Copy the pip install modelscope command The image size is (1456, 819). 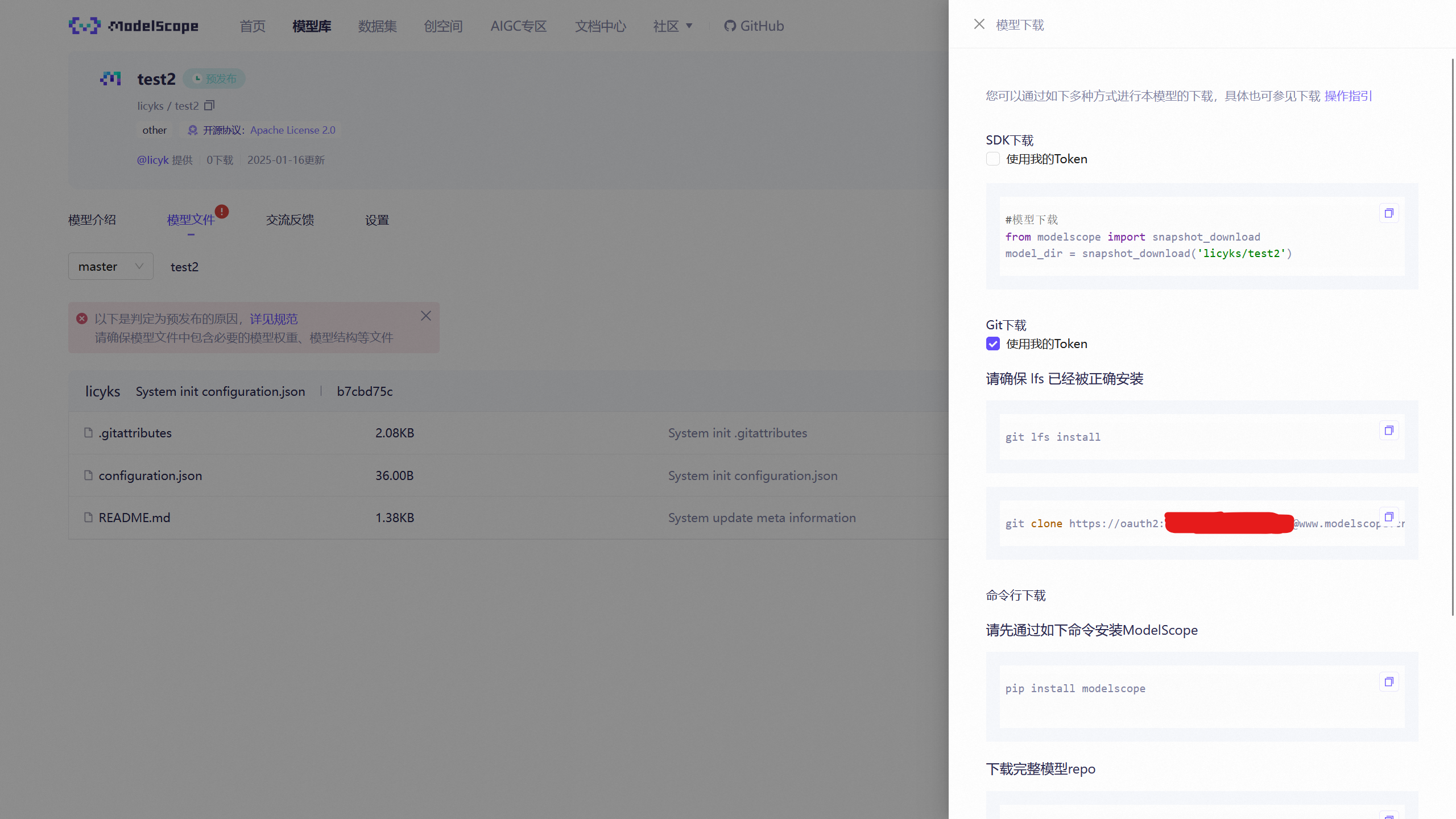click(x=1388, y=682)
